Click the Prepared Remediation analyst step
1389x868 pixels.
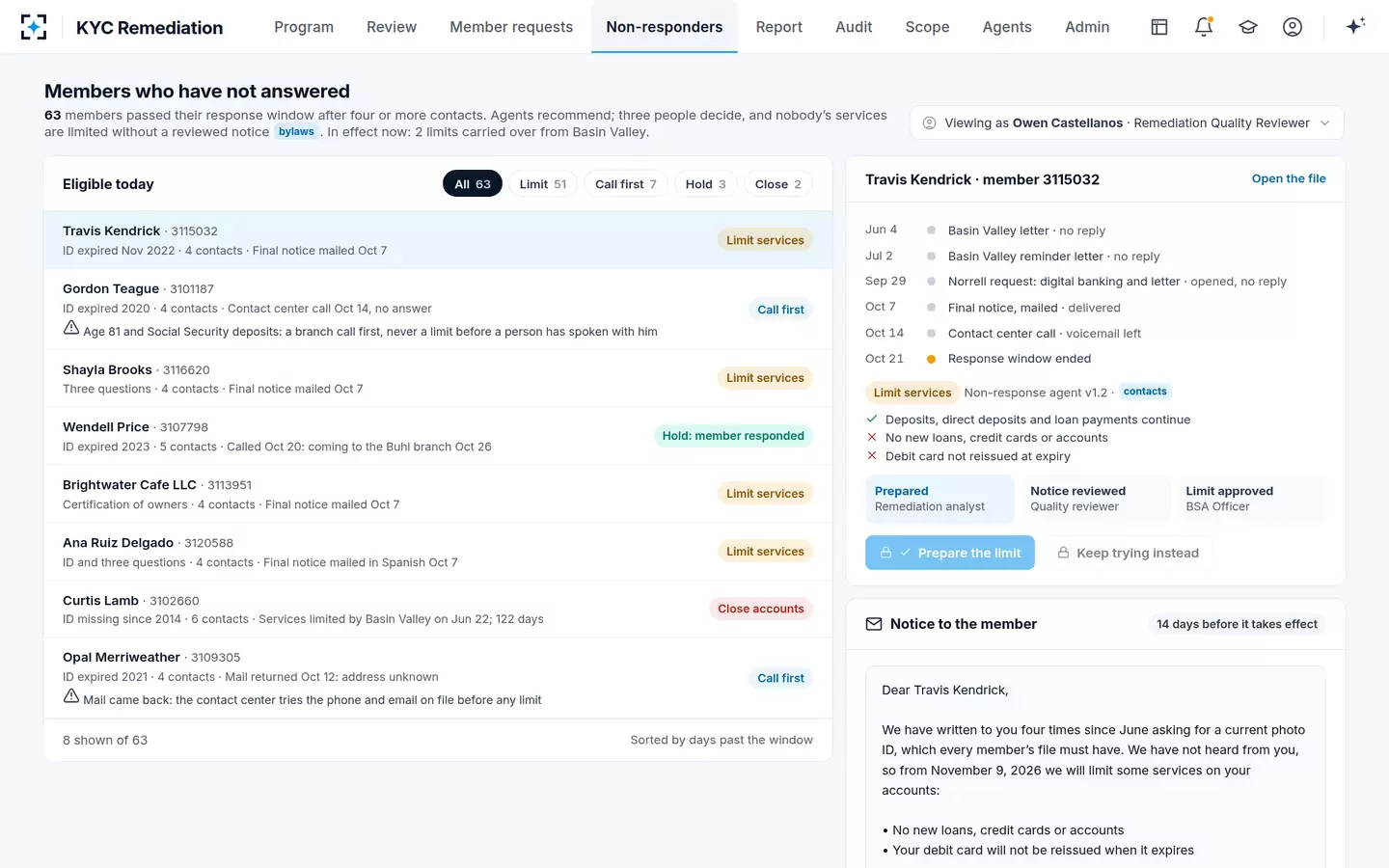point(940,499)
